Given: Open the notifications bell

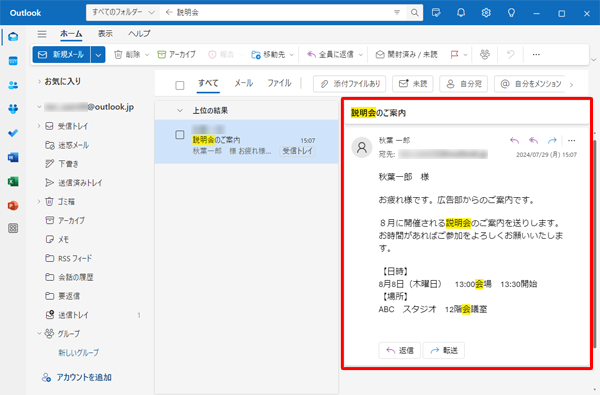Looking at the screenshot, I should [461, 13].
